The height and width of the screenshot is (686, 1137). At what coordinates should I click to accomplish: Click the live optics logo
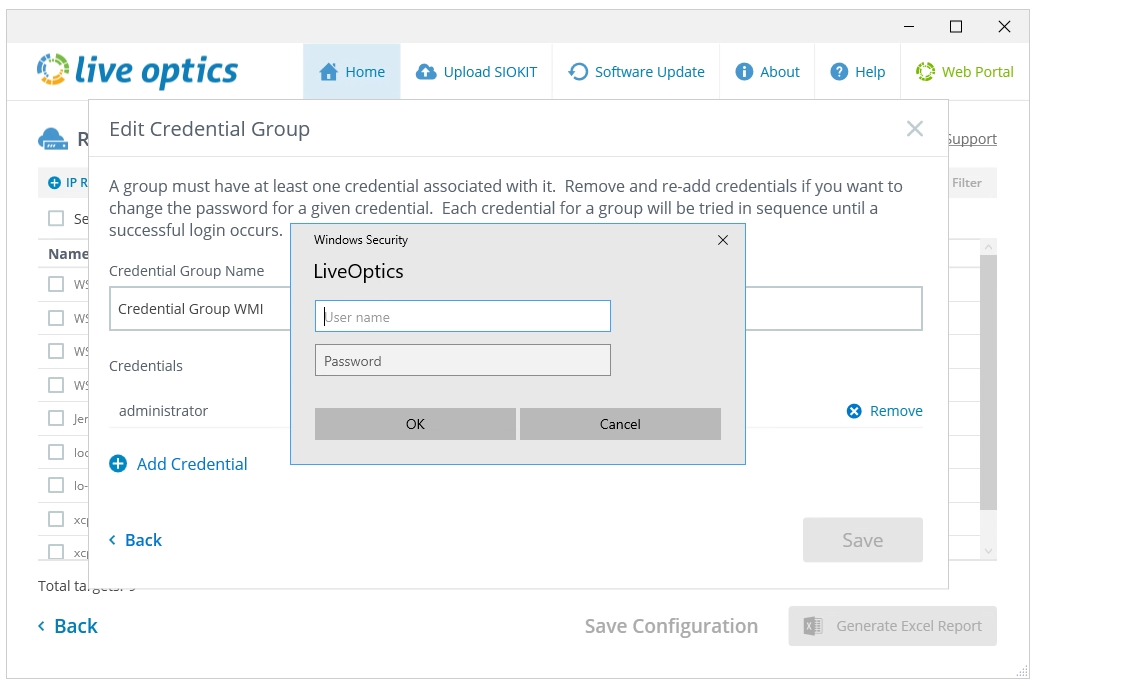pyautogui.click(x=138, y=70)
